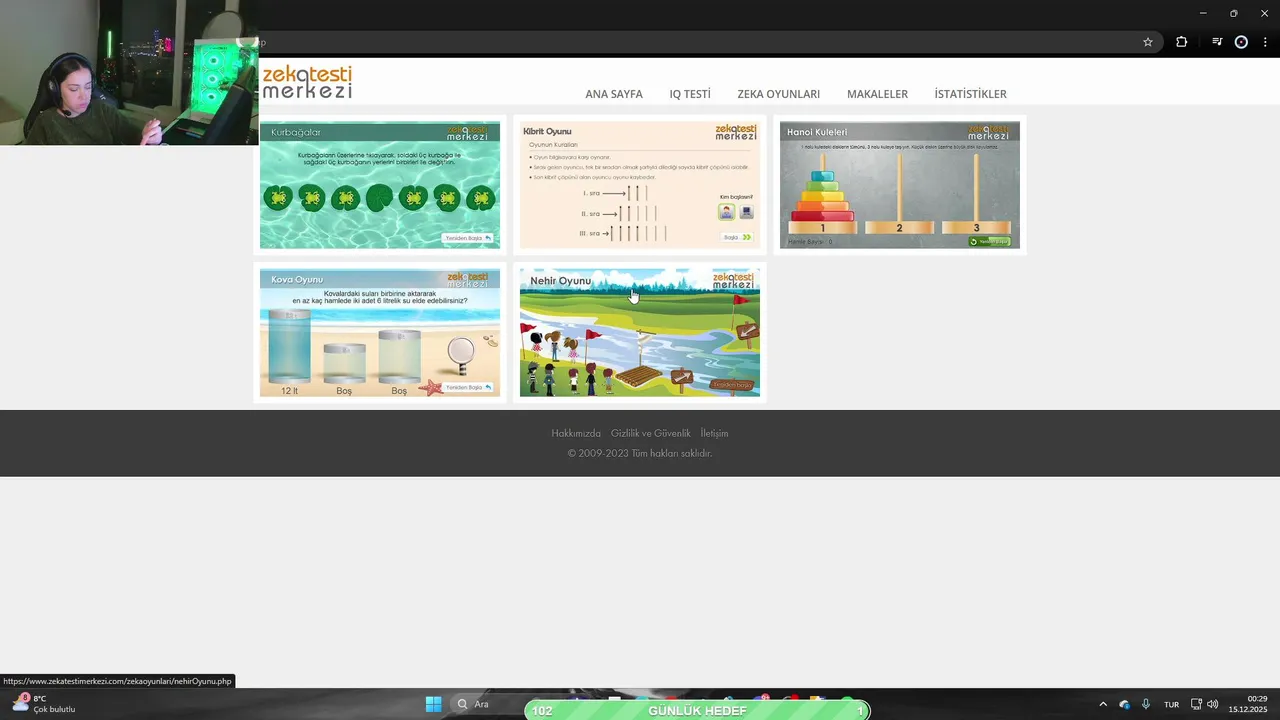This screenshot has width=1280, height=720.
Task: Click the copyright text Tüm hakları saklıdır
Action: [672, 453]
